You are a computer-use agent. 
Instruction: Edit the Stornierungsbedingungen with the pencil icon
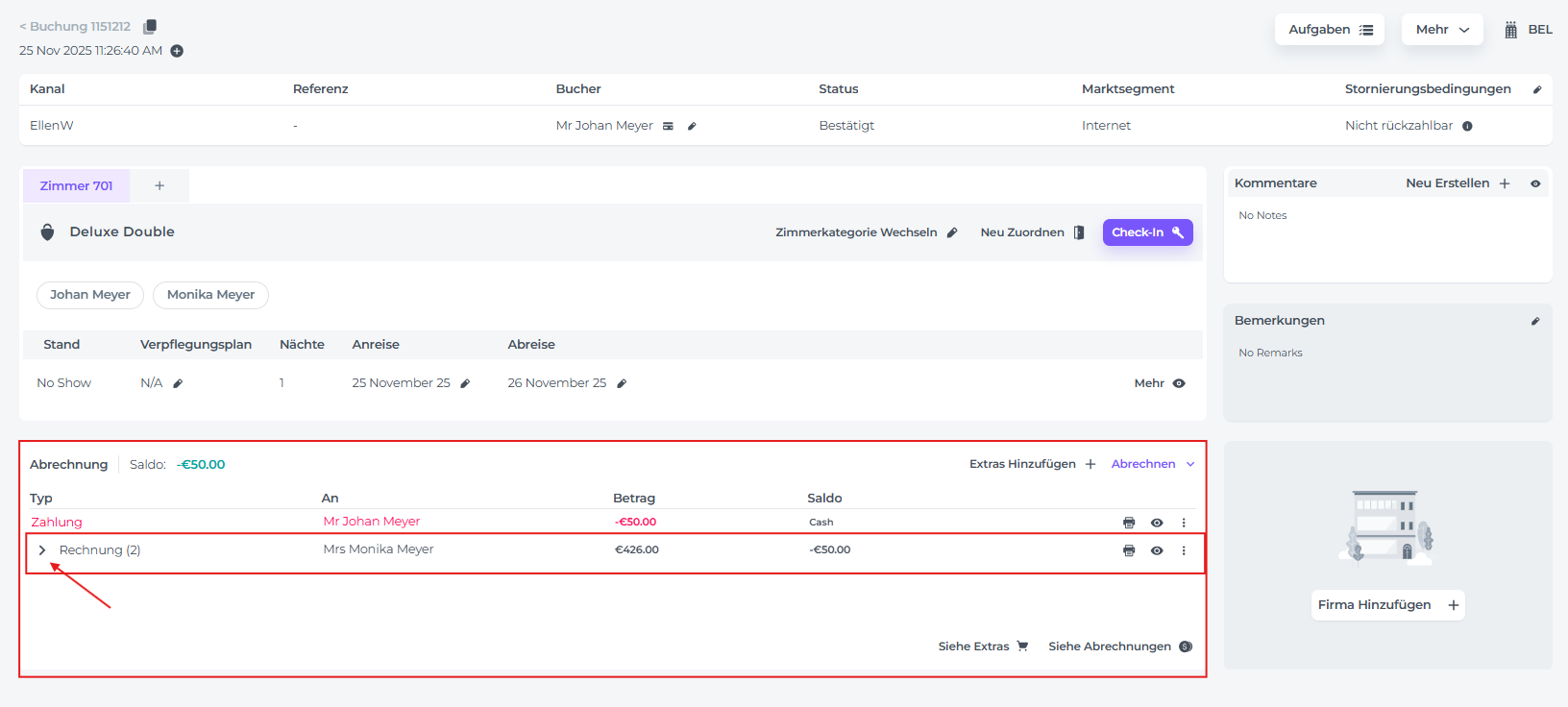click(x=1537, y=89)
